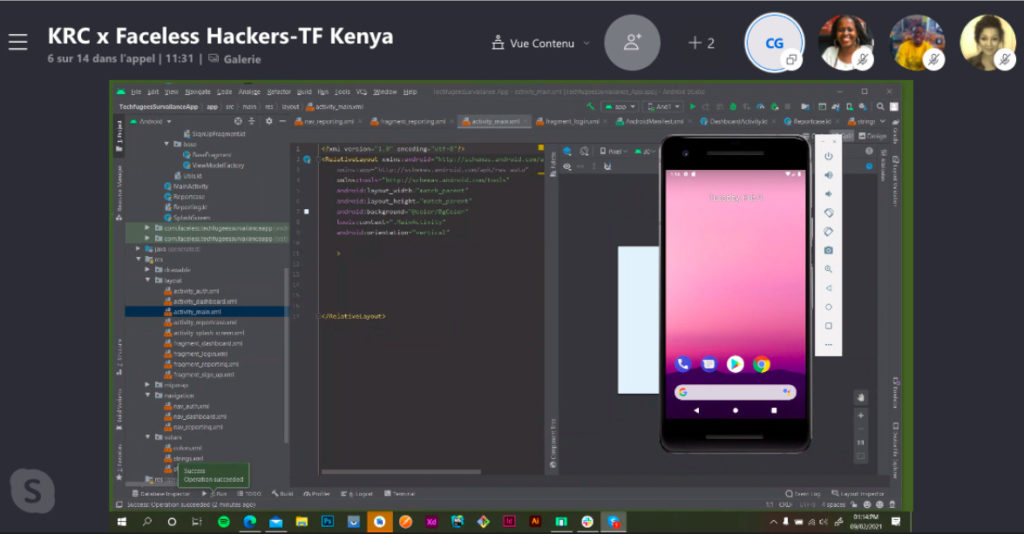Click the Make Project hammer icon
Screen dimensions: 1024x534
[x=590, y=106]
